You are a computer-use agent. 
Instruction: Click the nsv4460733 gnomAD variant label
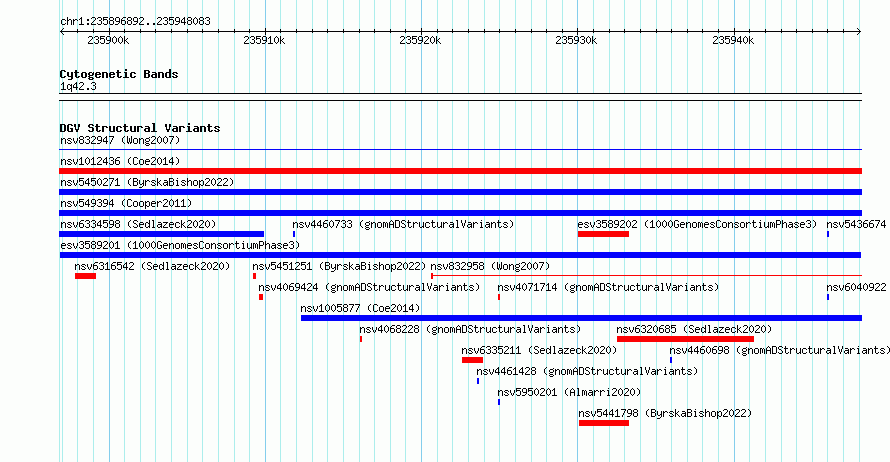(x=403, y=224)
